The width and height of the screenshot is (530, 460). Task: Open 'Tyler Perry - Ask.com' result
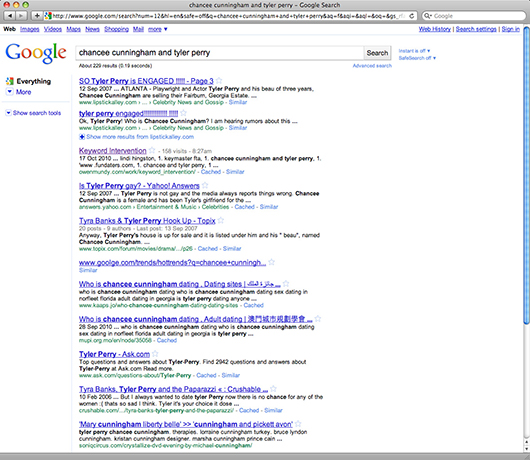(114, 354)
